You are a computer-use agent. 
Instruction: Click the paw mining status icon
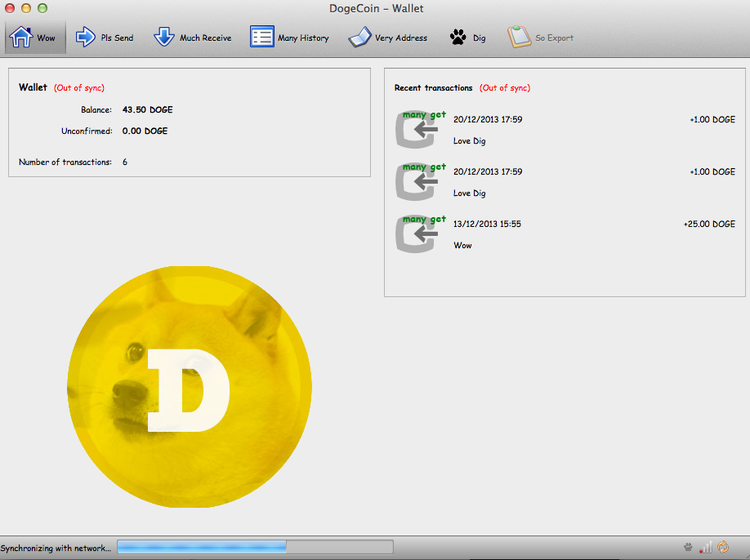688,547
